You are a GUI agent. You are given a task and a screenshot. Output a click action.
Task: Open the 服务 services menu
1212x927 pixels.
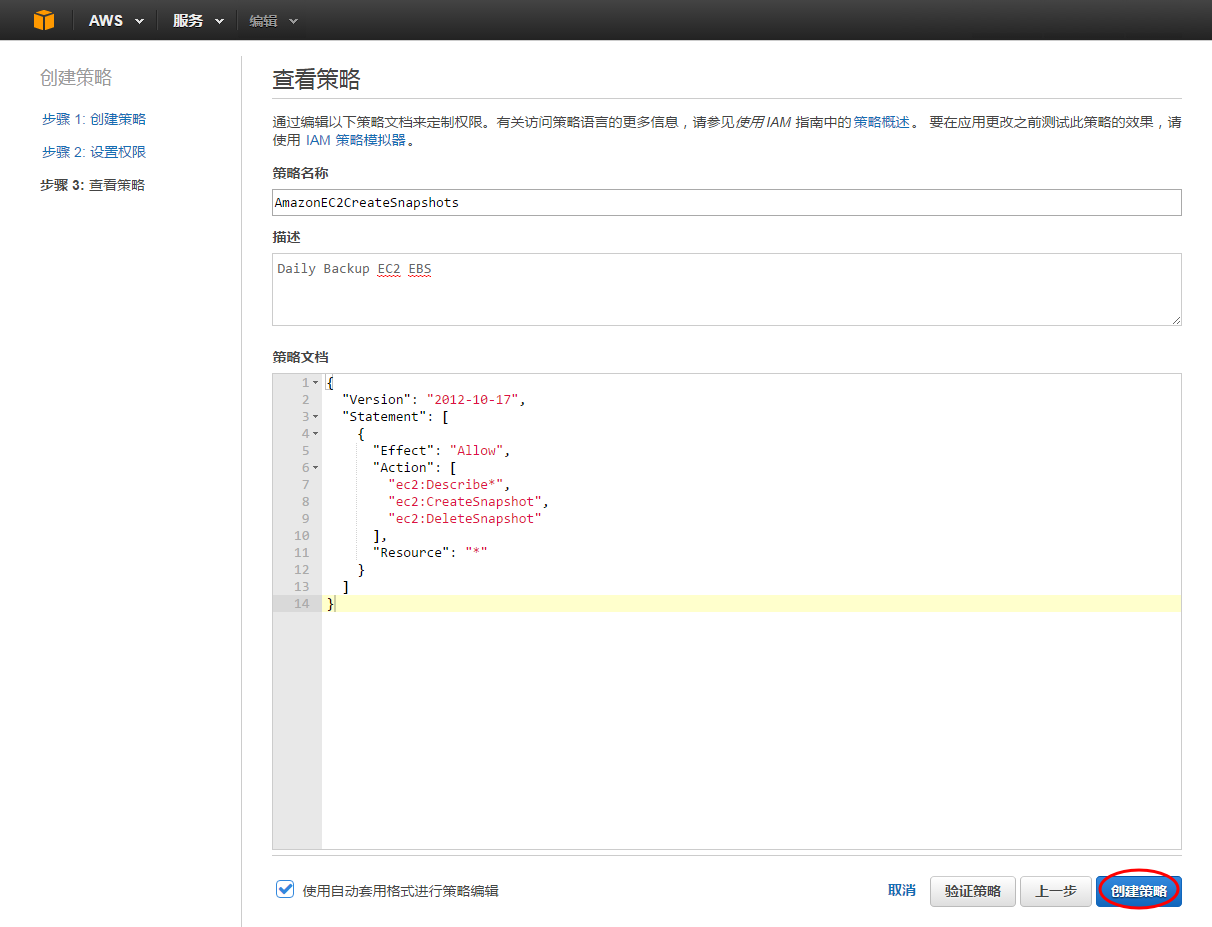coord(198,20)
